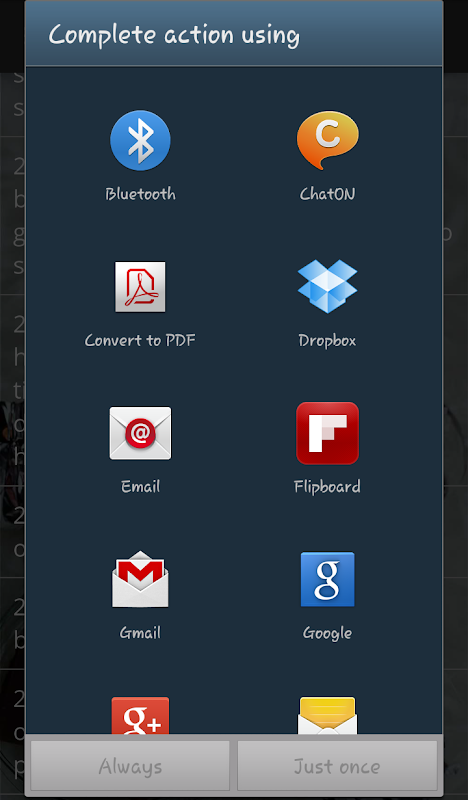Tap the Convert to PDF label
Viewport: 468px width, 800px height.
coord(140,340)
